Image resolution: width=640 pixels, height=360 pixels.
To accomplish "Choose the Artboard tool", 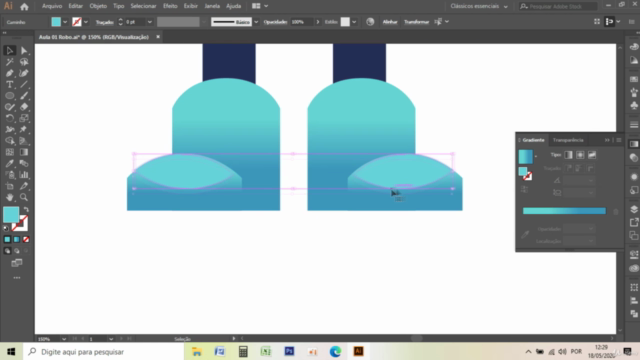I will pos(10,186).
